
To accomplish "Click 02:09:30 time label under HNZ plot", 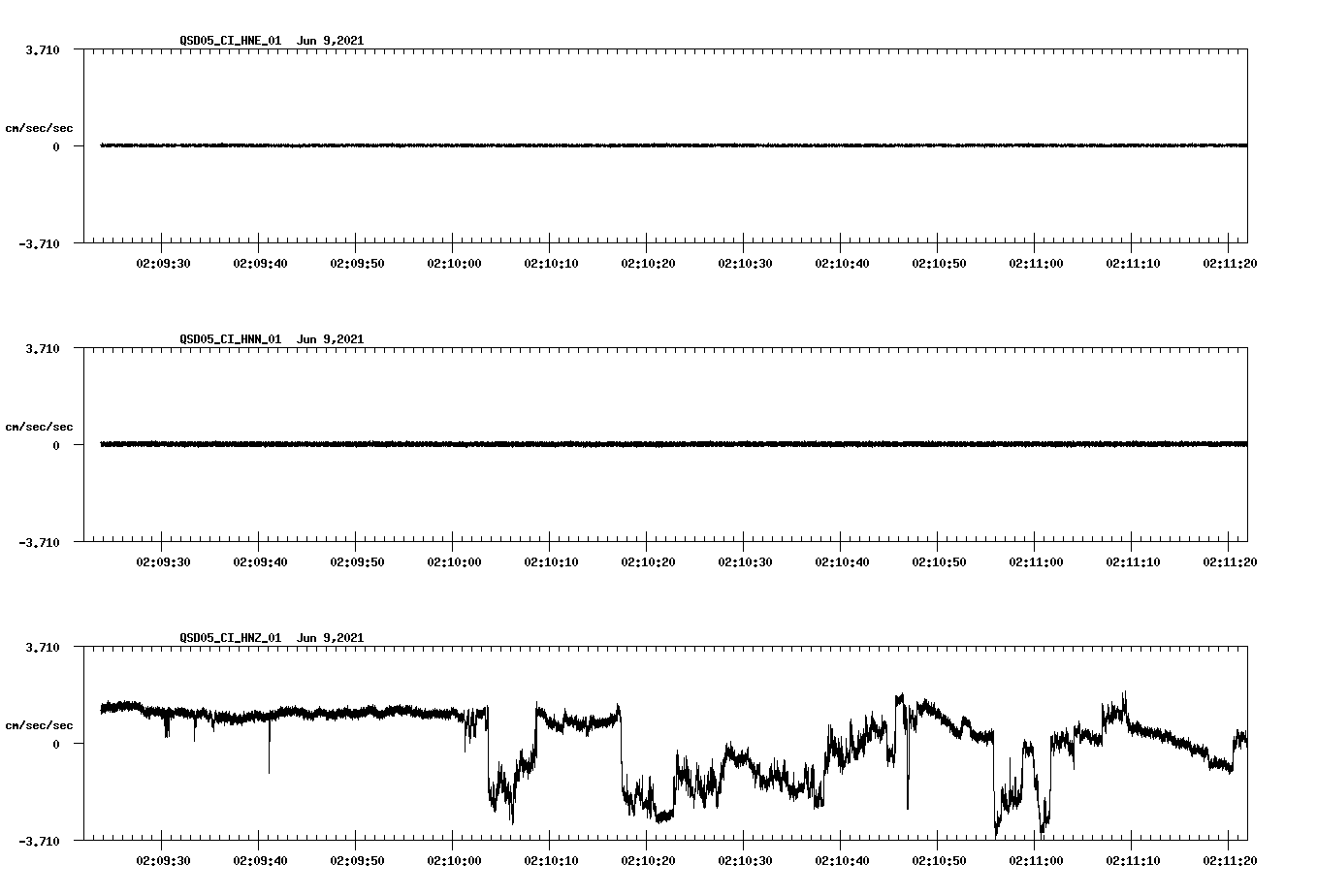I will click(x=163, y=860).
